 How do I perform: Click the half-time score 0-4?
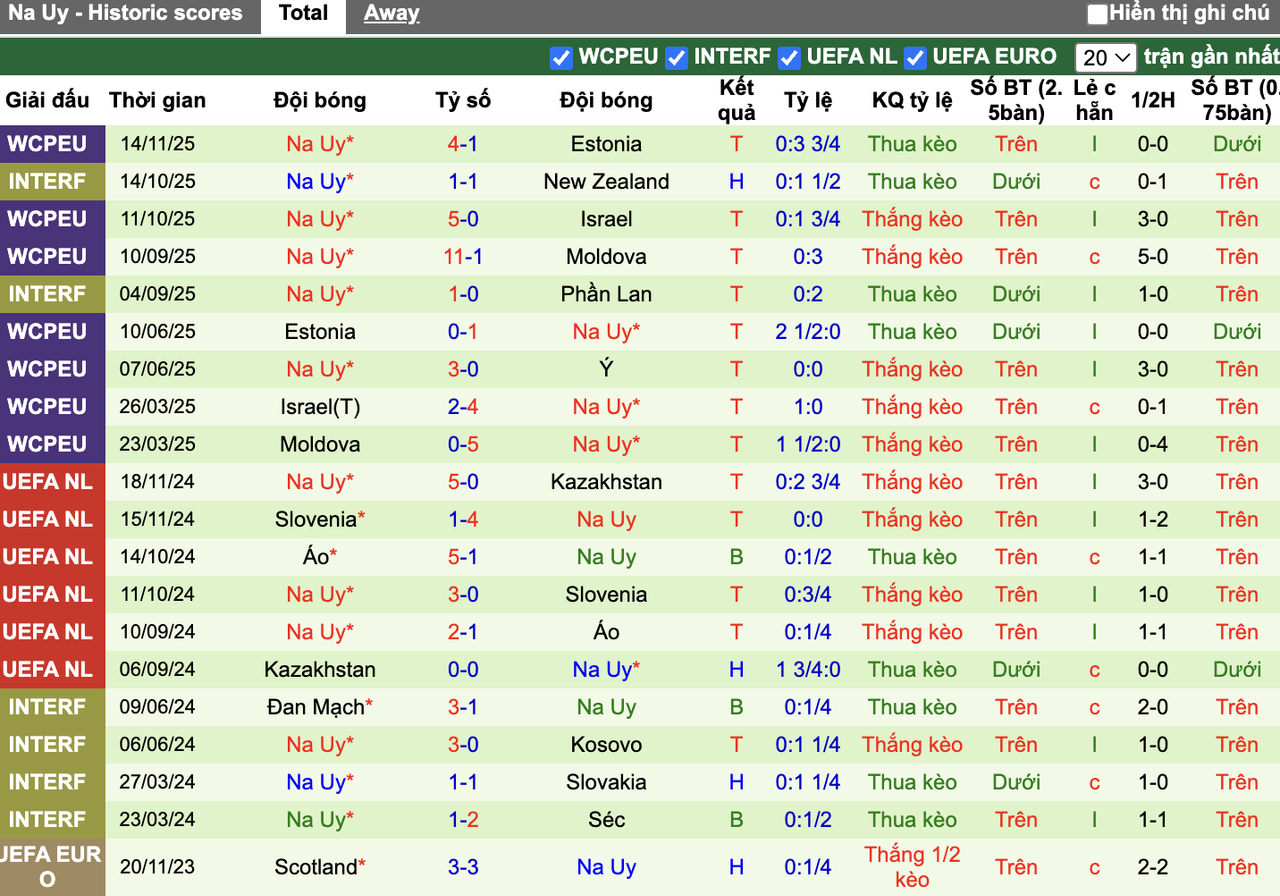coord(1153,444)
